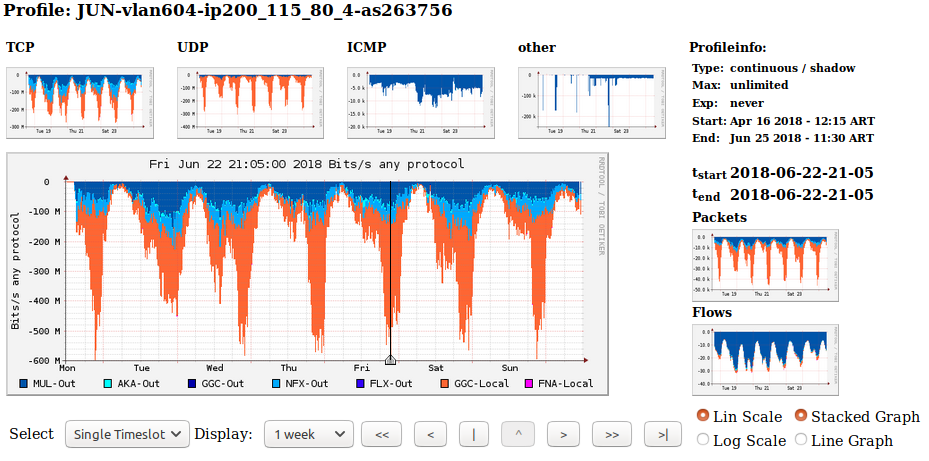Open the Single Timeslot select dropdown
929x461 pixels.
point(127,434)
